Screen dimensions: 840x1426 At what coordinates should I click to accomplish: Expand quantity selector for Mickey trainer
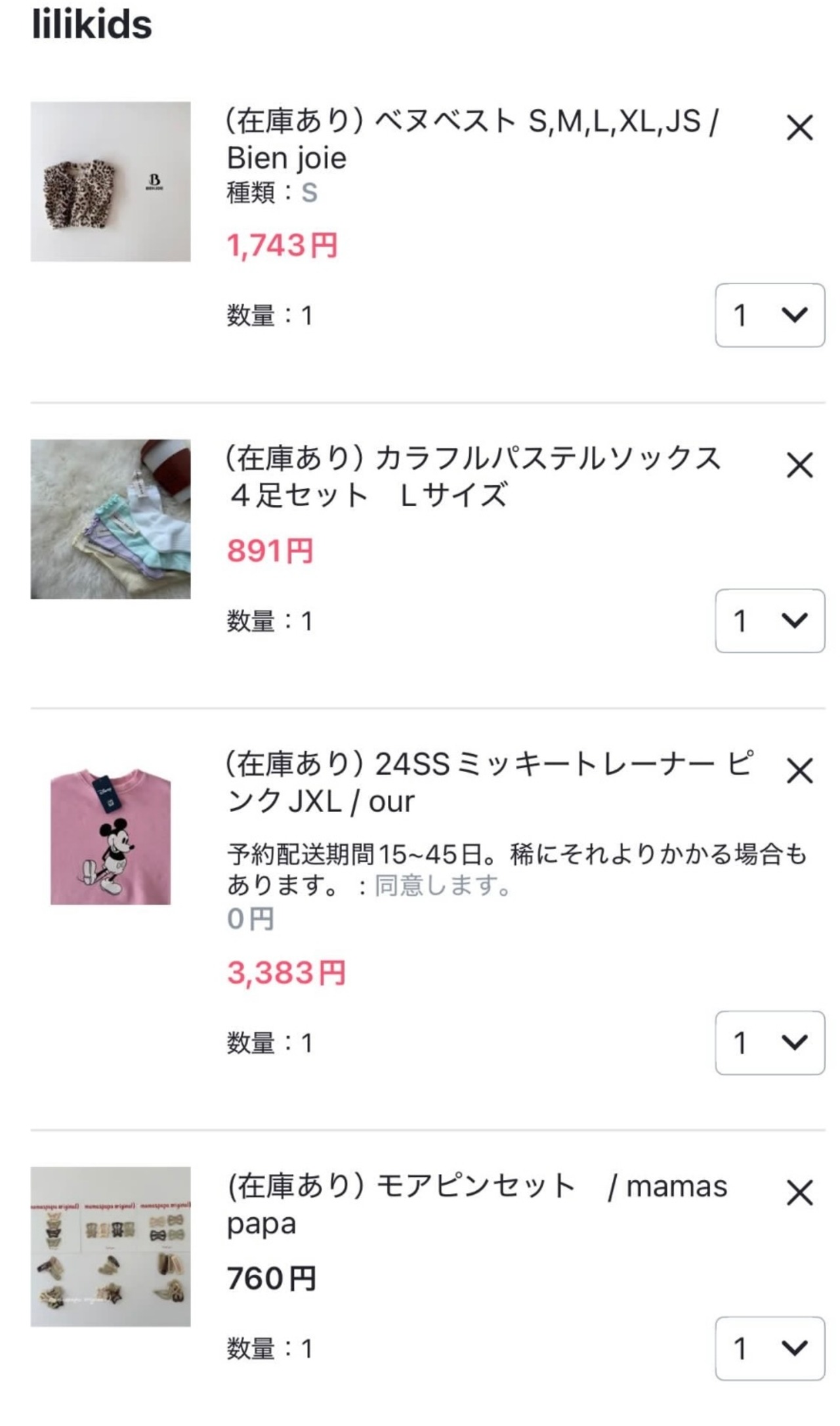tap(769, 1043)
